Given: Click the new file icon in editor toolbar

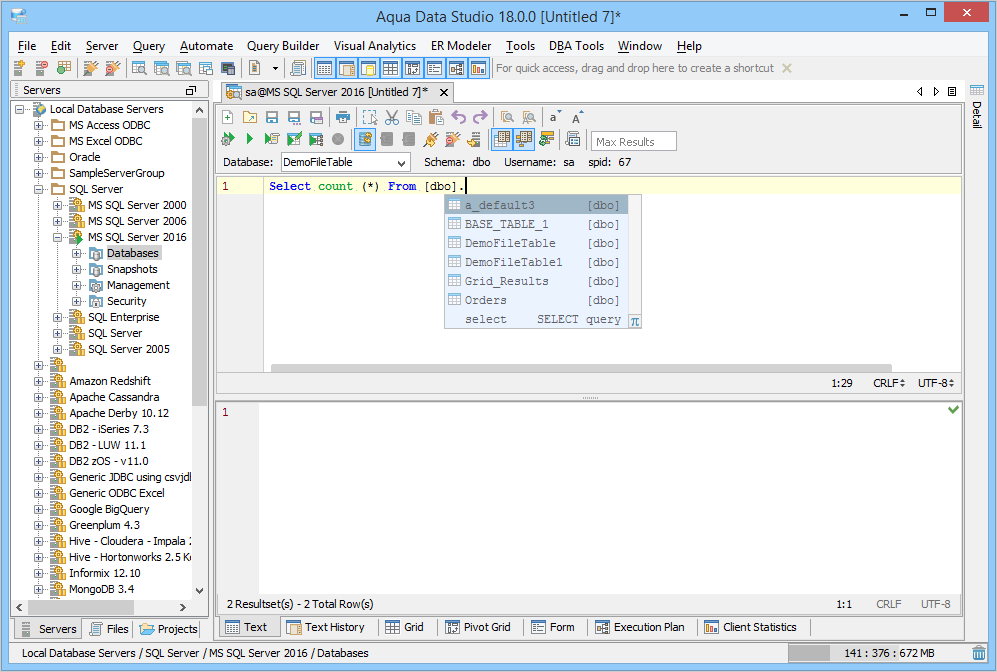Looking at the screenshot, I should [x=228, y=117].
